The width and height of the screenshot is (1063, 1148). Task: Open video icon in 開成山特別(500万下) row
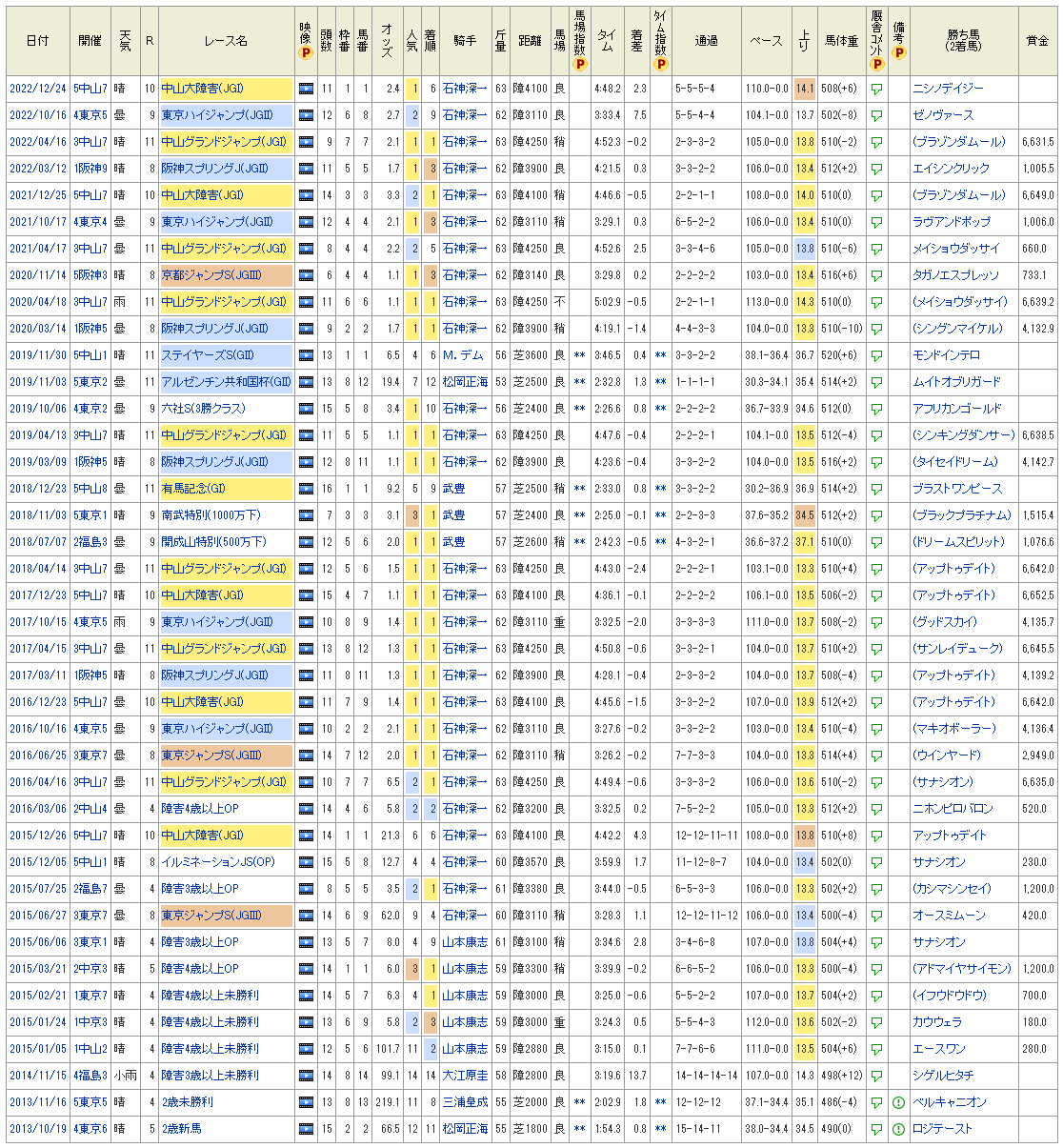click(306, 542)
